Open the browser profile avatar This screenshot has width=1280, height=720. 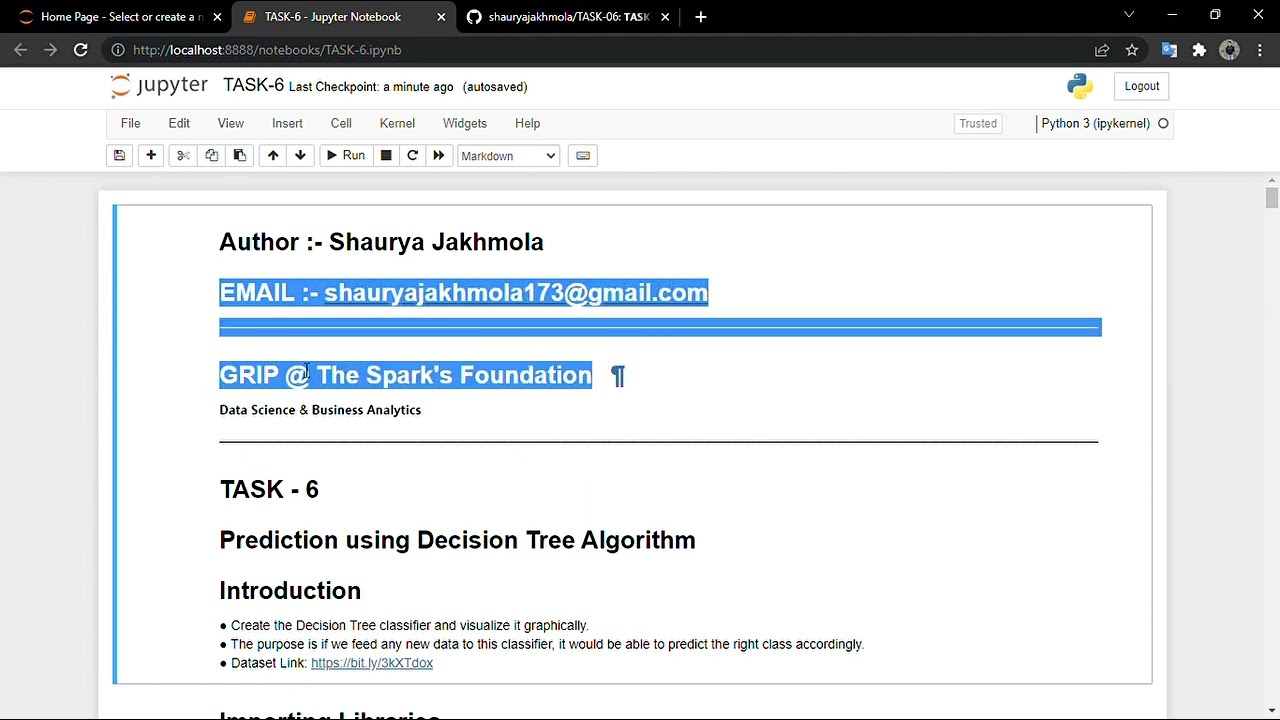click(1230, 50)
